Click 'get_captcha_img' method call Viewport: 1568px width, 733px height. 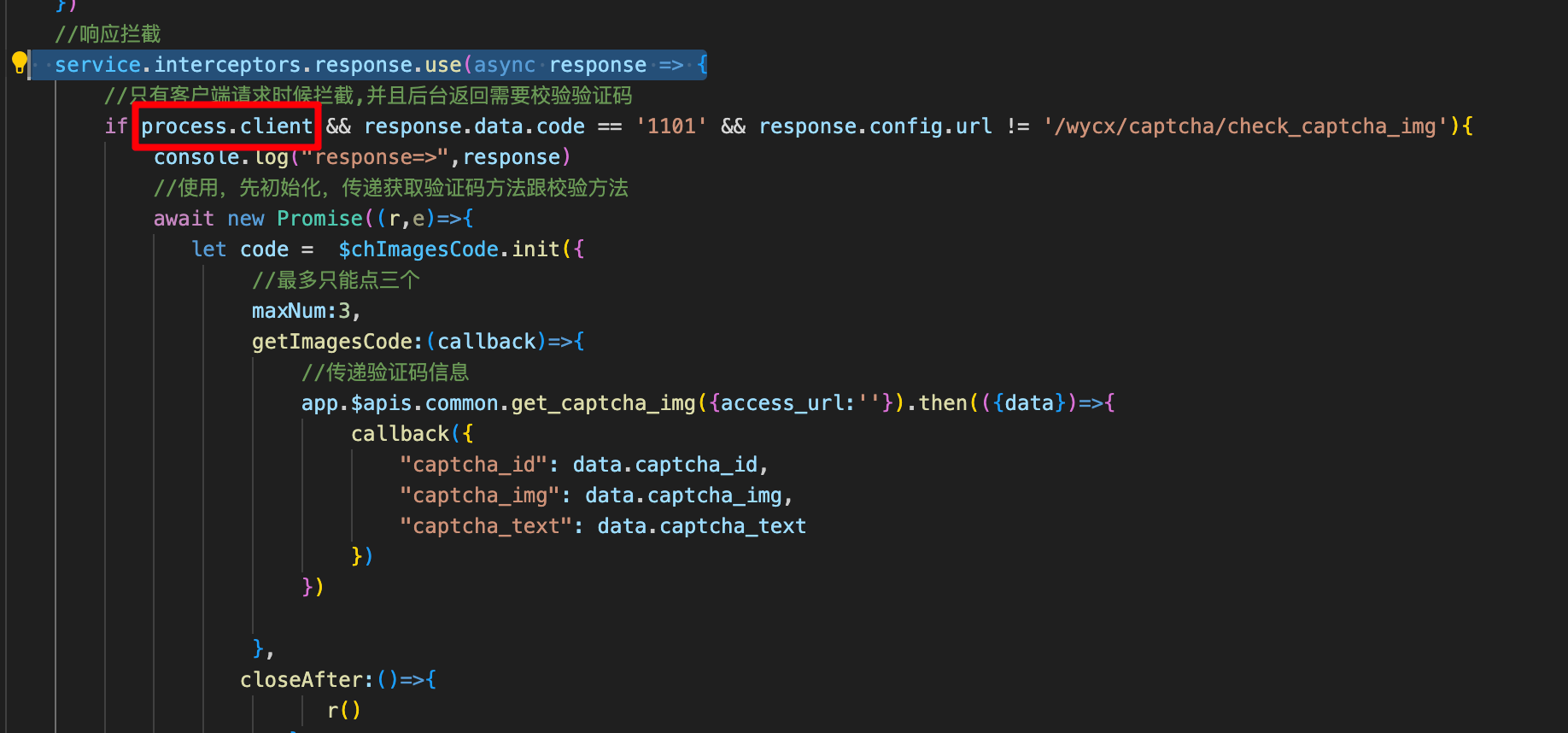(603, 403)
